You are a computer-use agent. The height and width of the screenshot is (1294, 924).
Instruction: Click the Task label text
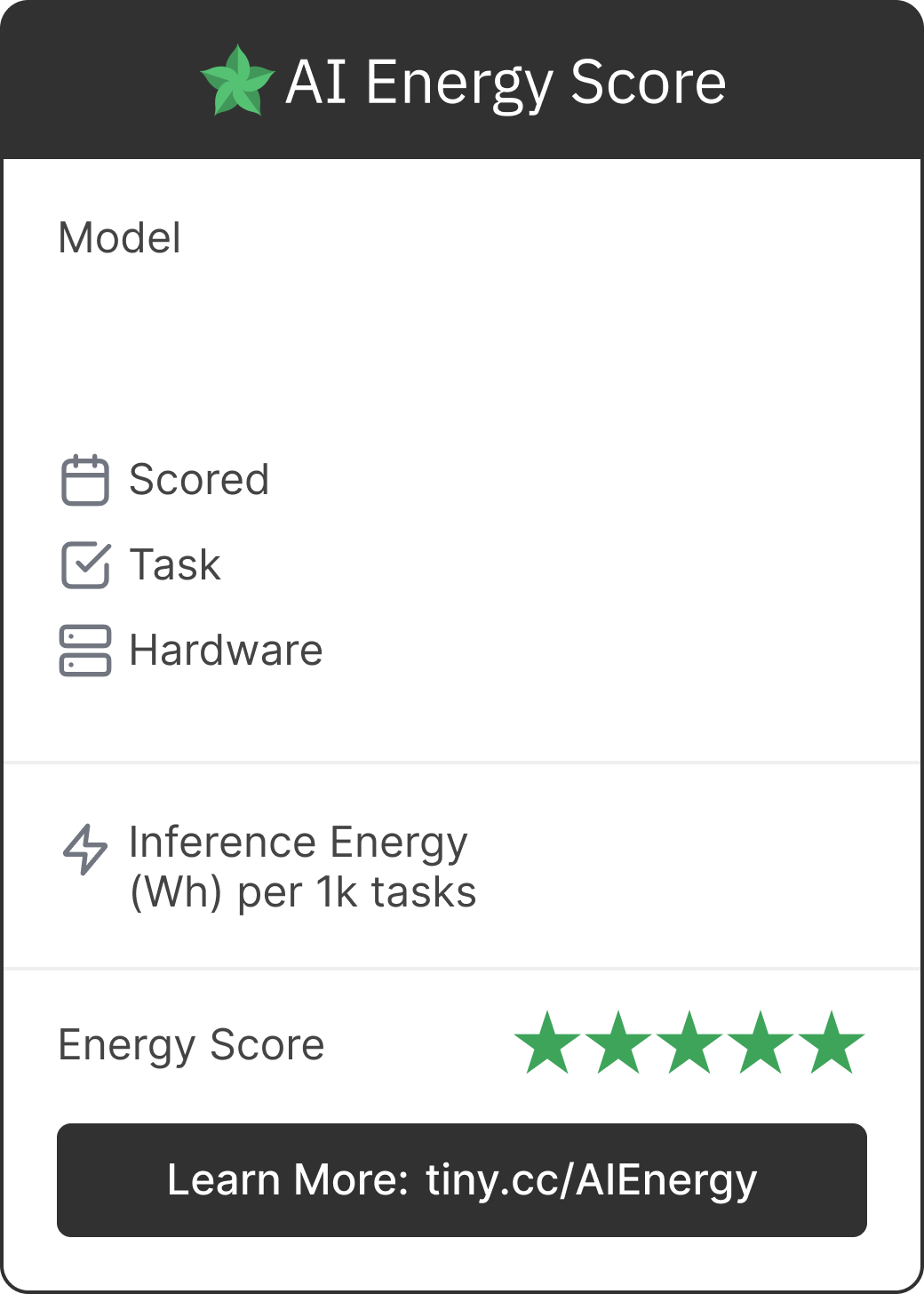pyautogui.click(x=175, y=565)
